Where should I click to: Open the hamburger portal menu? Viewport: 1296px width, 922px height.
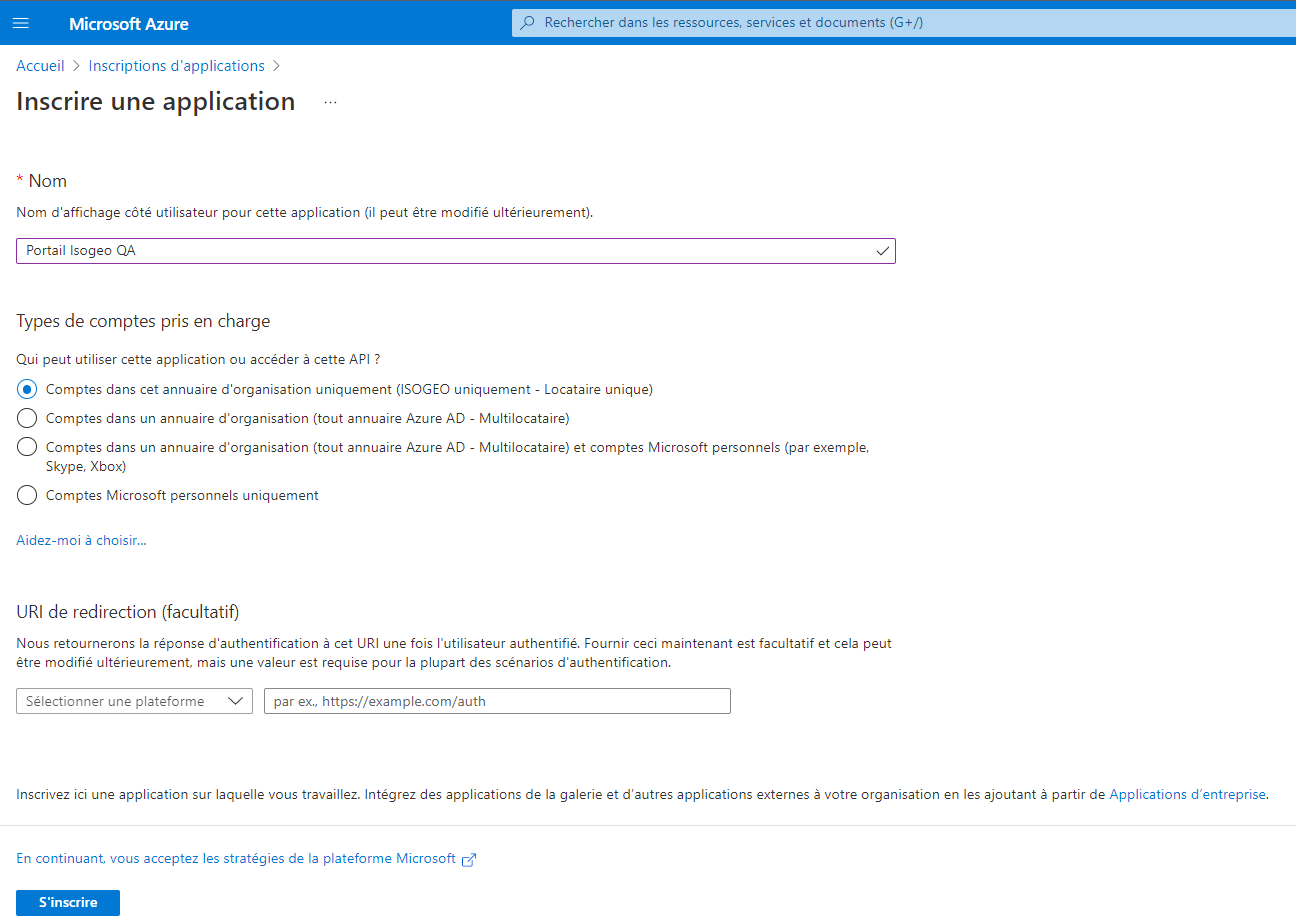pyautogui.click(x=21, y=23)
